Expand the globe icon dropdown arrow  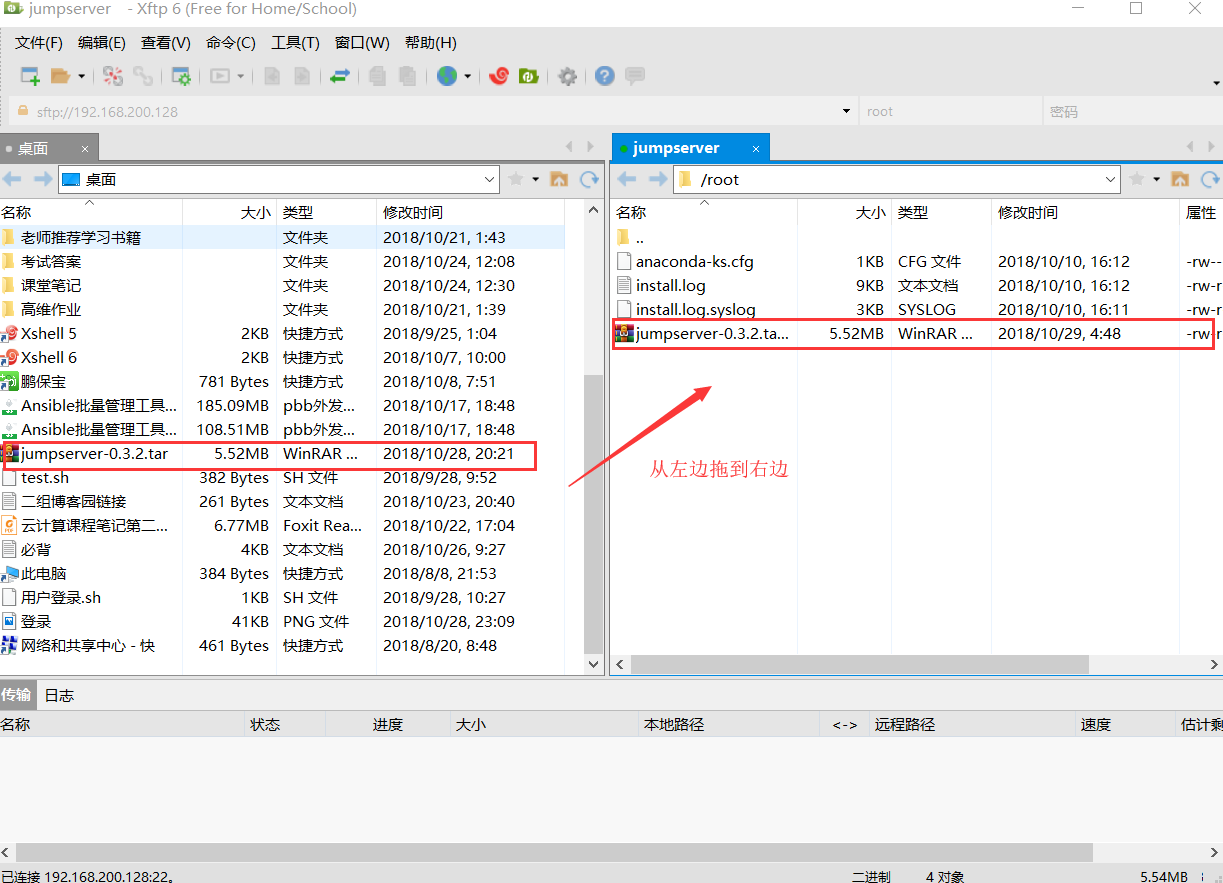467,76
